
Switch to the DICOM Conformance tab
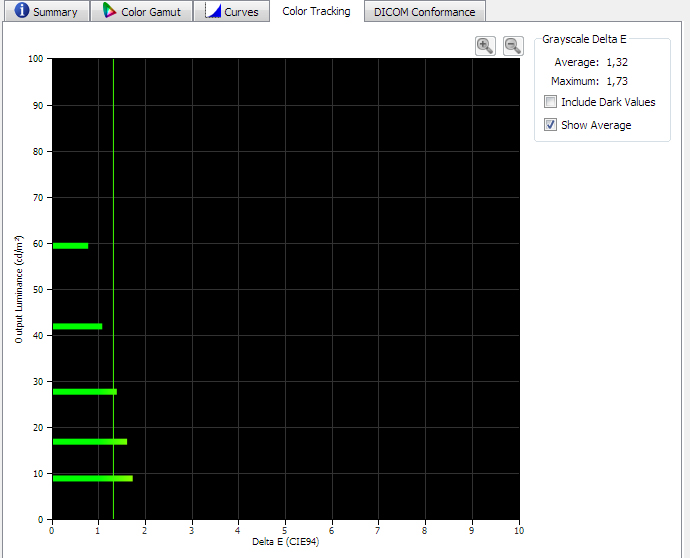[x=424, y=12]
